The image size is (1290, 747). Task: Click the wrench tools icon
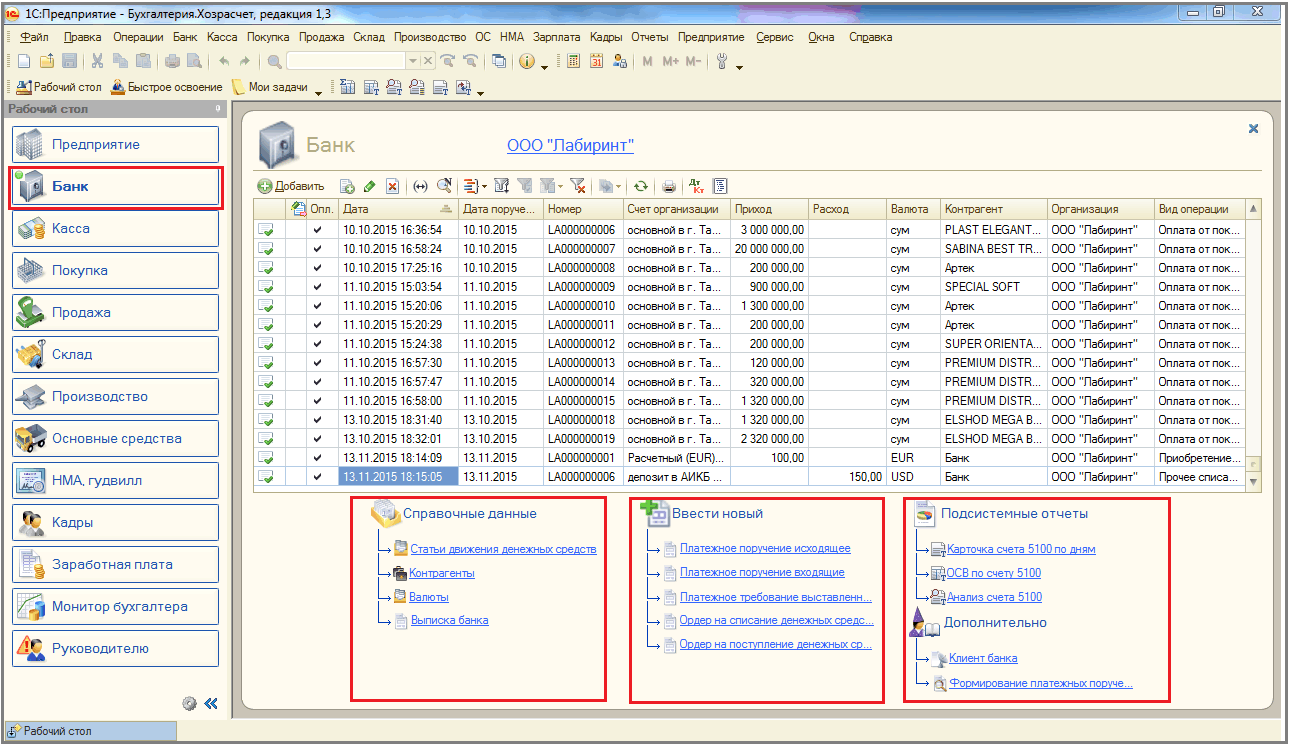coord(723,61)
